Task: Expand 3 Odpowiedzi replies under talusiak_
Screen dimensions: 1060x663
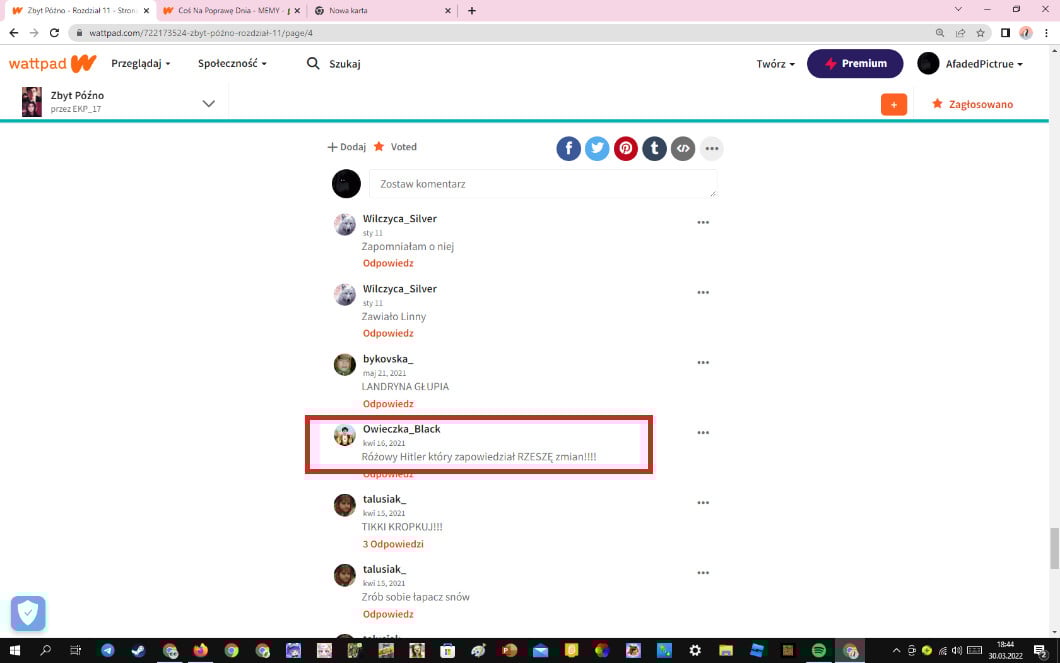Action: pos(393,544)
